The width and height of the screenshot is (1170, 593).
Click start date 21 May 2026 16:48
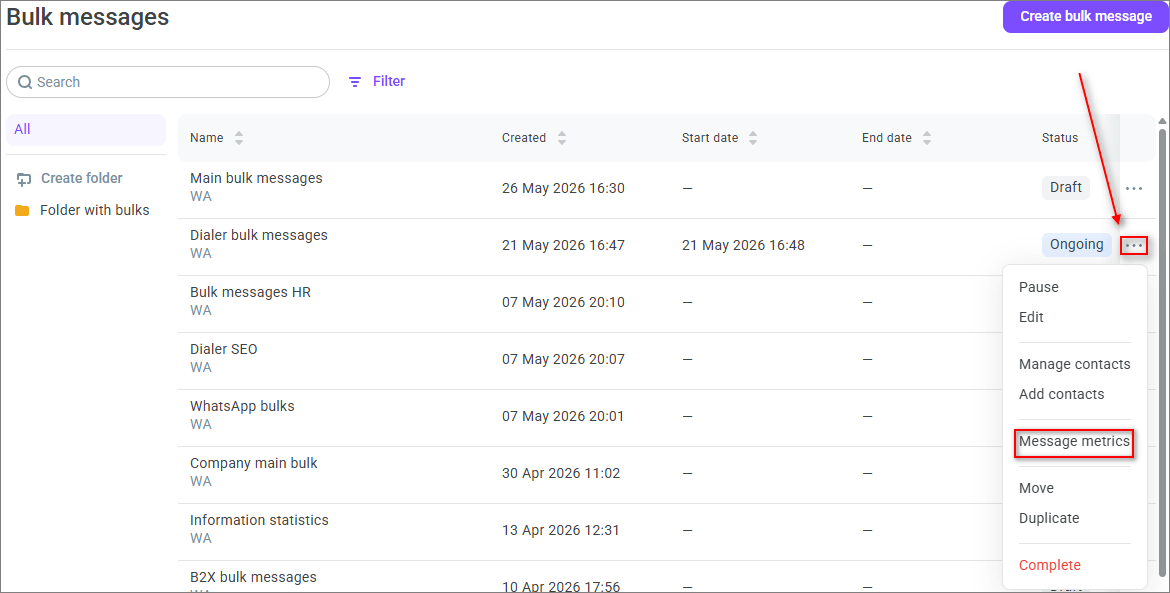point(743,245)
